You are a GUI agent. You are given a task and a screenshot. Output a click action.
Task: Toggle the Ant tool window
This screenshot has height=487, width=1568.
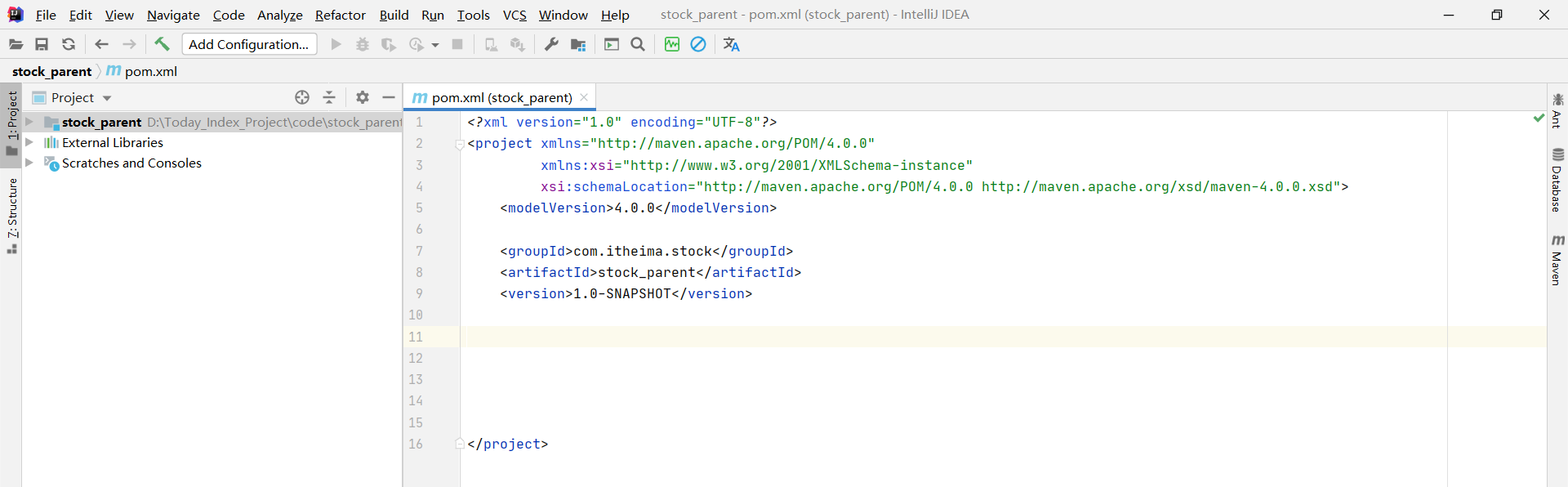point(1557,110)
